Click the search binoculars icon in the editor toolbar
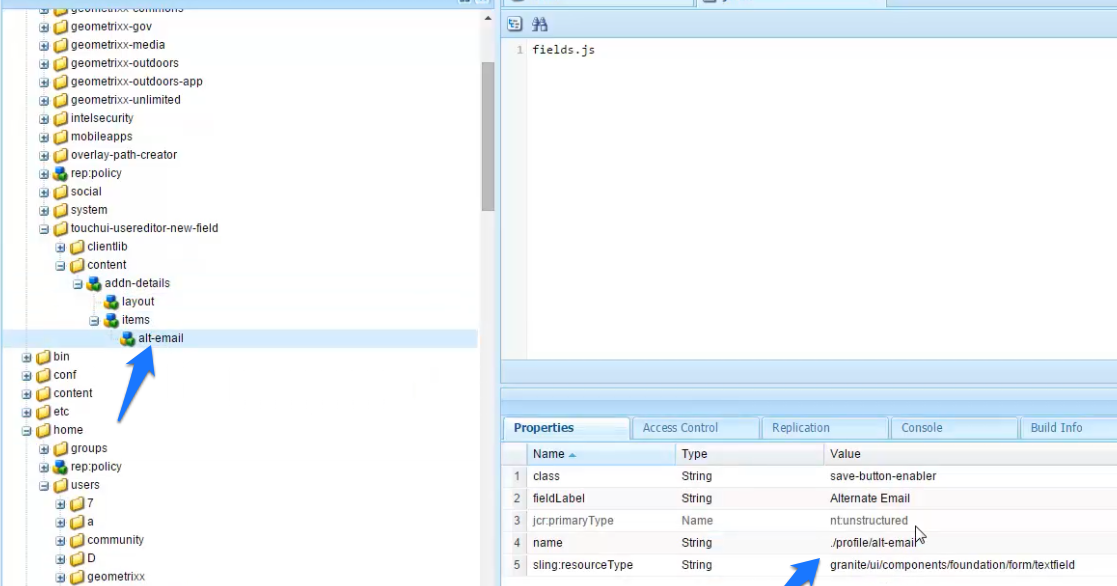This screenshot has height=586, width=1117. 538,23
